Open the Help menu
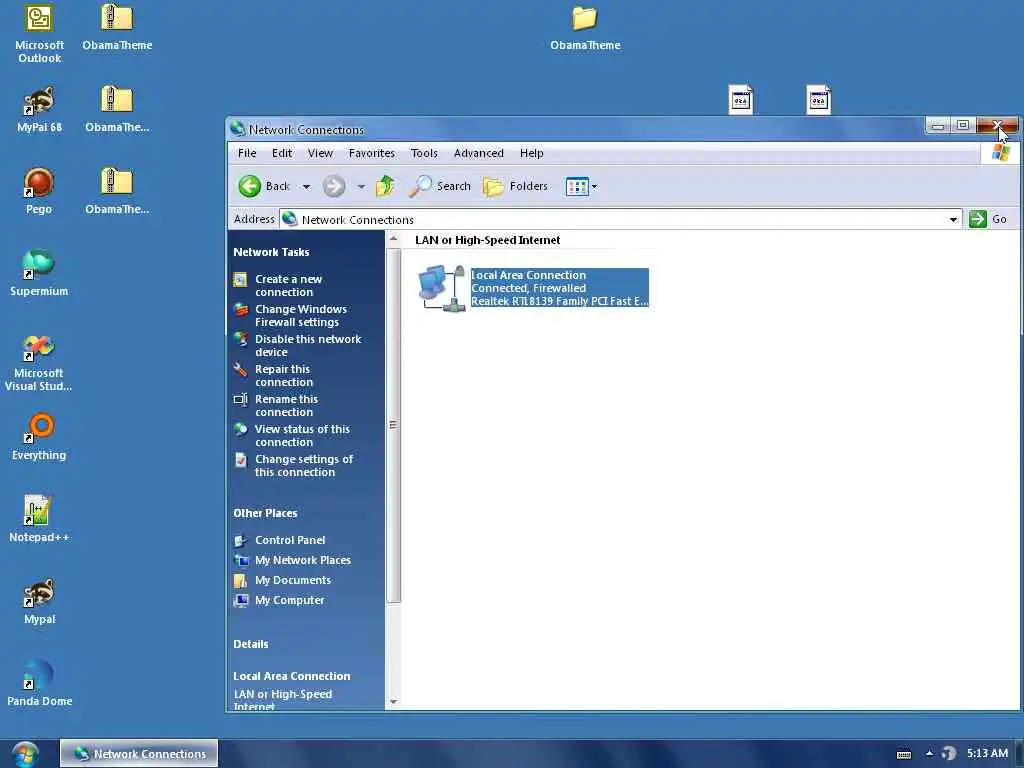The height and width of the screenshot is (768, 1024). click(x=532, y=153)
